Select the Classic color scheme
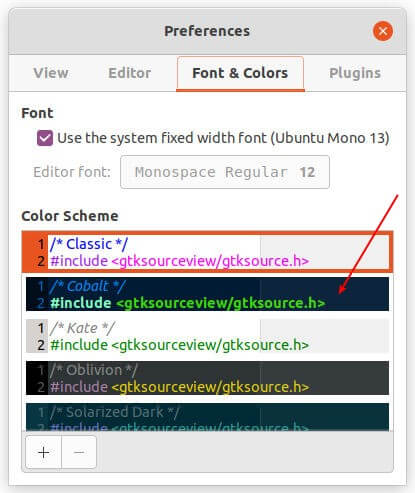Screen dimensions: 415x493 click(207, 252)
